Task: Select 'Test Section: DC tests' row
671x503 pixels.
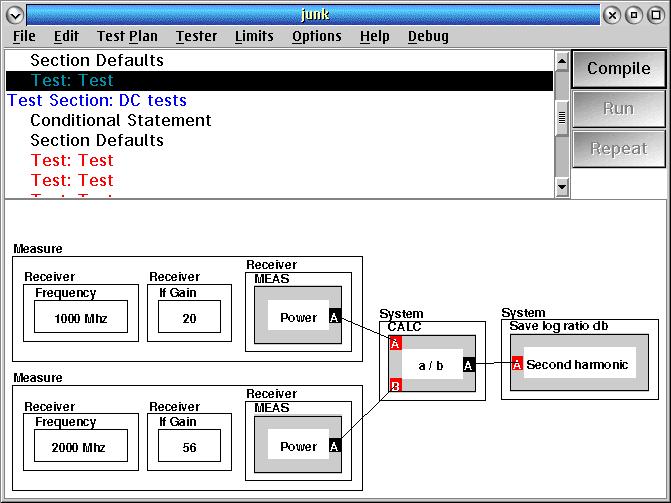Action: coord(279,101)
